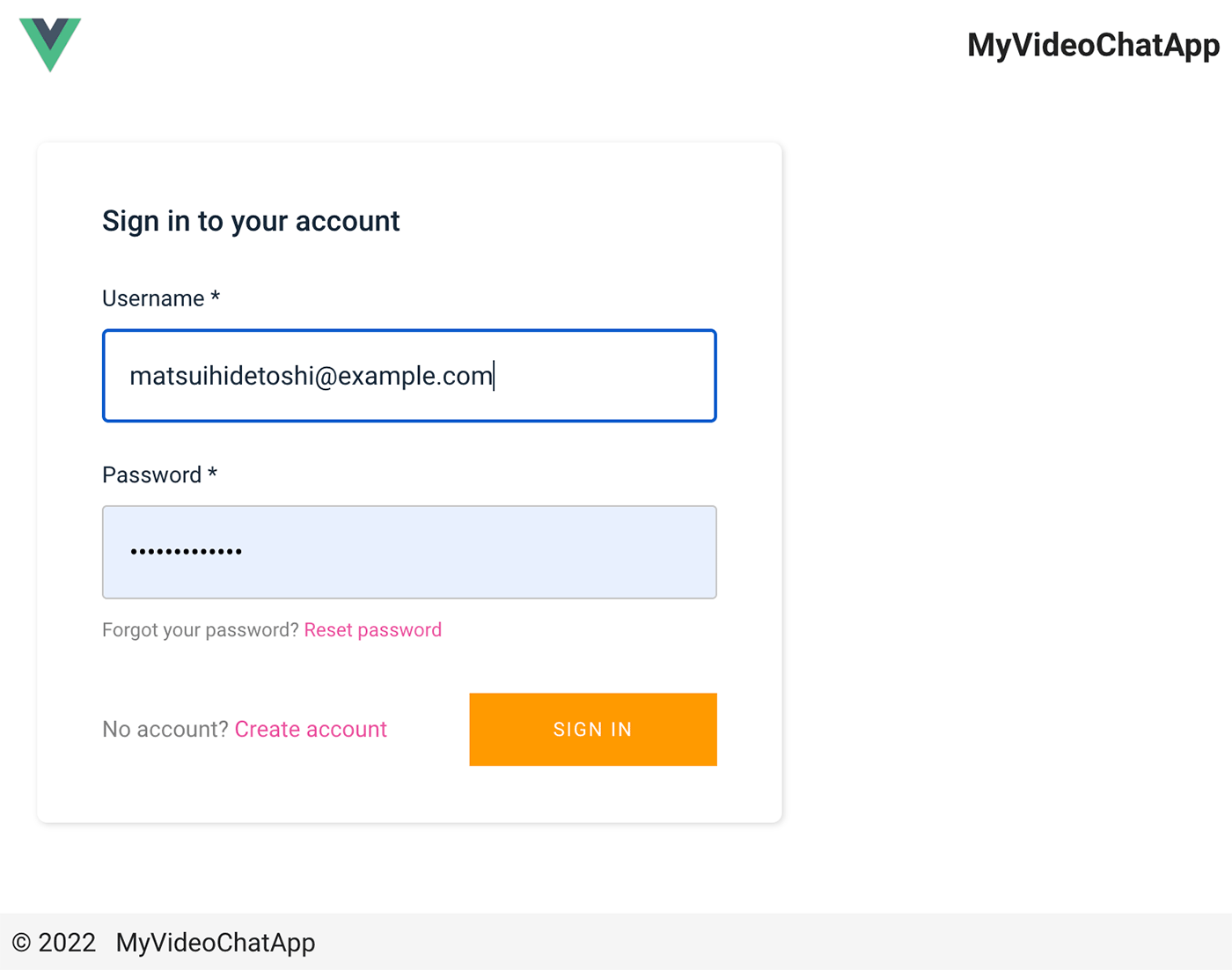Click the masked password dots
Screen dimensions: 1232x970
(186, 552)
